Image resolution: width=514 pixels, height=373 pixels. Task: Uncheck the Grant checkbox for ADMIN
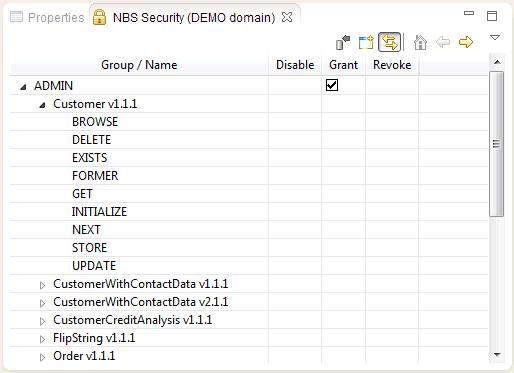coord(332,85)
